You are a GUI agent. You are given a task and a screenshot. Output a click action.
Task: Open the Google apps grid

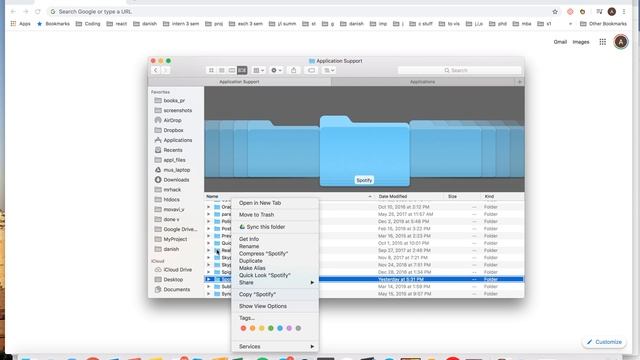click(x=602, y=42)
